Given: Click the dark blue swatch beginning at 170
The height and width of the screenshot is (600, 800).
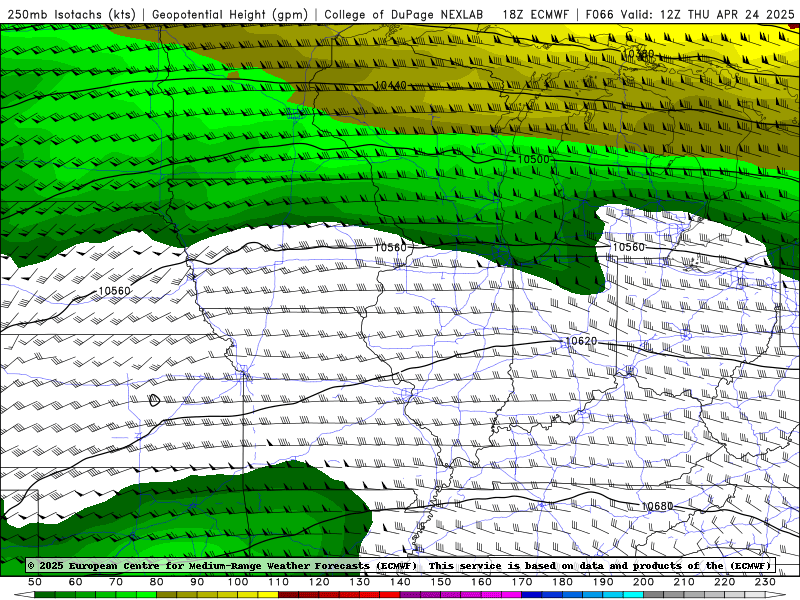Looking at the screenshot, I should [x=532, y=595].
